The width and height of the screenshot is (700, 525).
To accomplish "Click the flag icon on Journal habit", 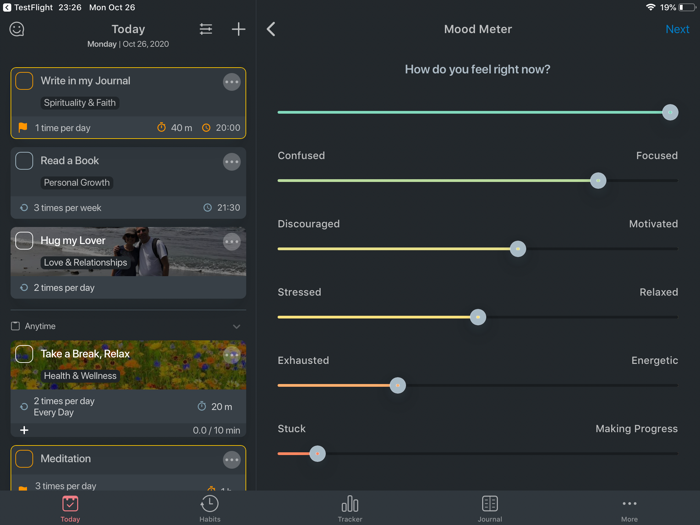I will click(x=23, y=128).
